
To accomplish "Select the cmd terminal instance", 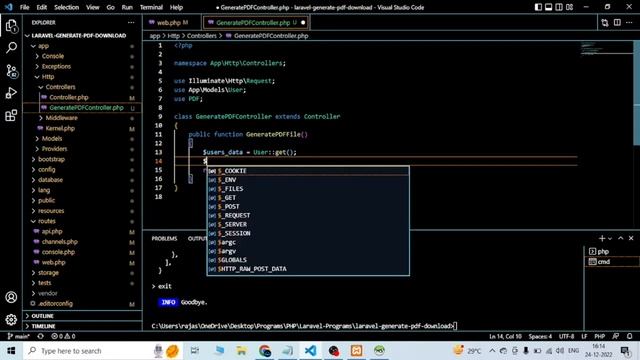I will [611, 262].
